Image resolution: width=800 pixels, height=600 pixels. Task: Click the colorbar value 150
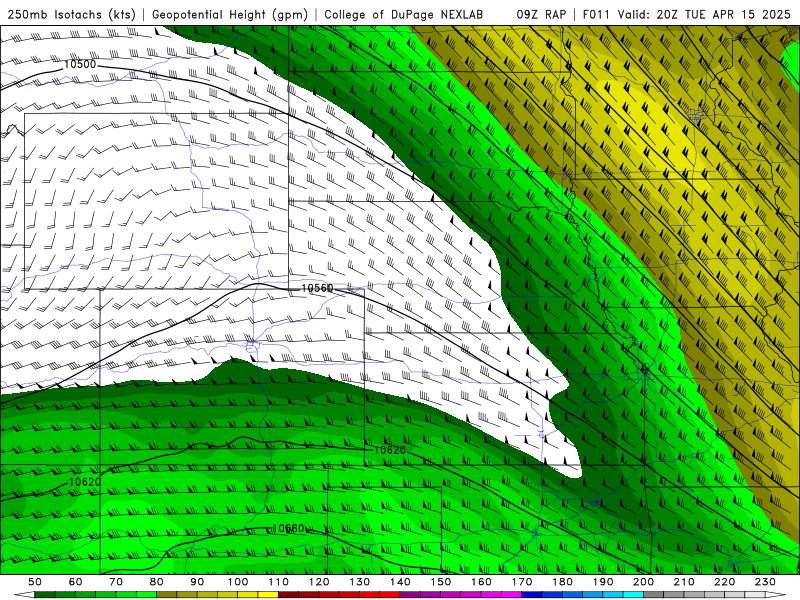coord(441,582)
